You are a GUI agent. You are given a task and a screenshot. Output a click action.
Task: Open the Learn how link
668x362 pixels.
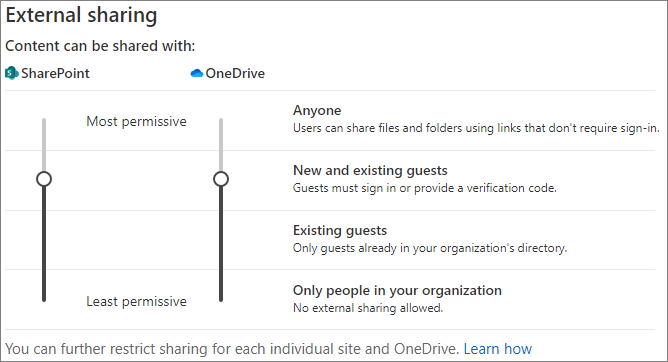(x=498, y=349)
